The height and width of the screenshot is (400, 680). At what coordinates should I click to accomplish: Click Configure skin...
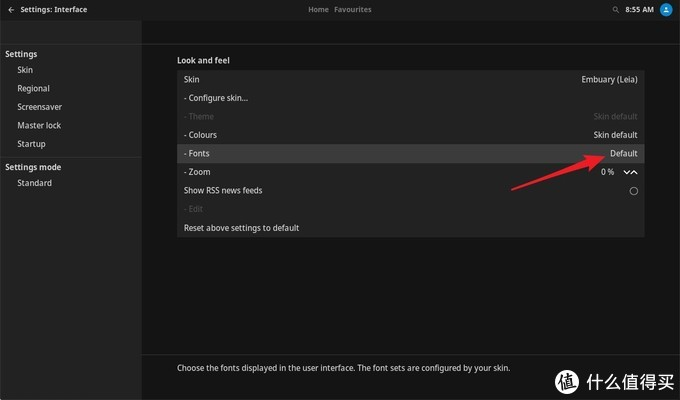click(216, 98)
